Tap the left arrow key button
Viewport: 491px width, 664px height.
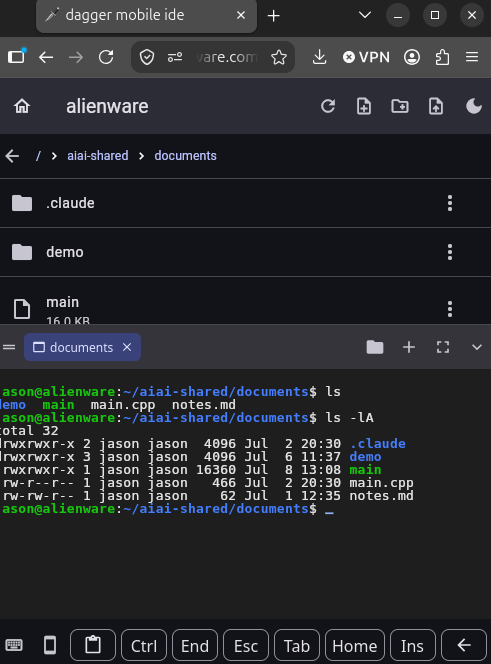click(x=464, y=645)
